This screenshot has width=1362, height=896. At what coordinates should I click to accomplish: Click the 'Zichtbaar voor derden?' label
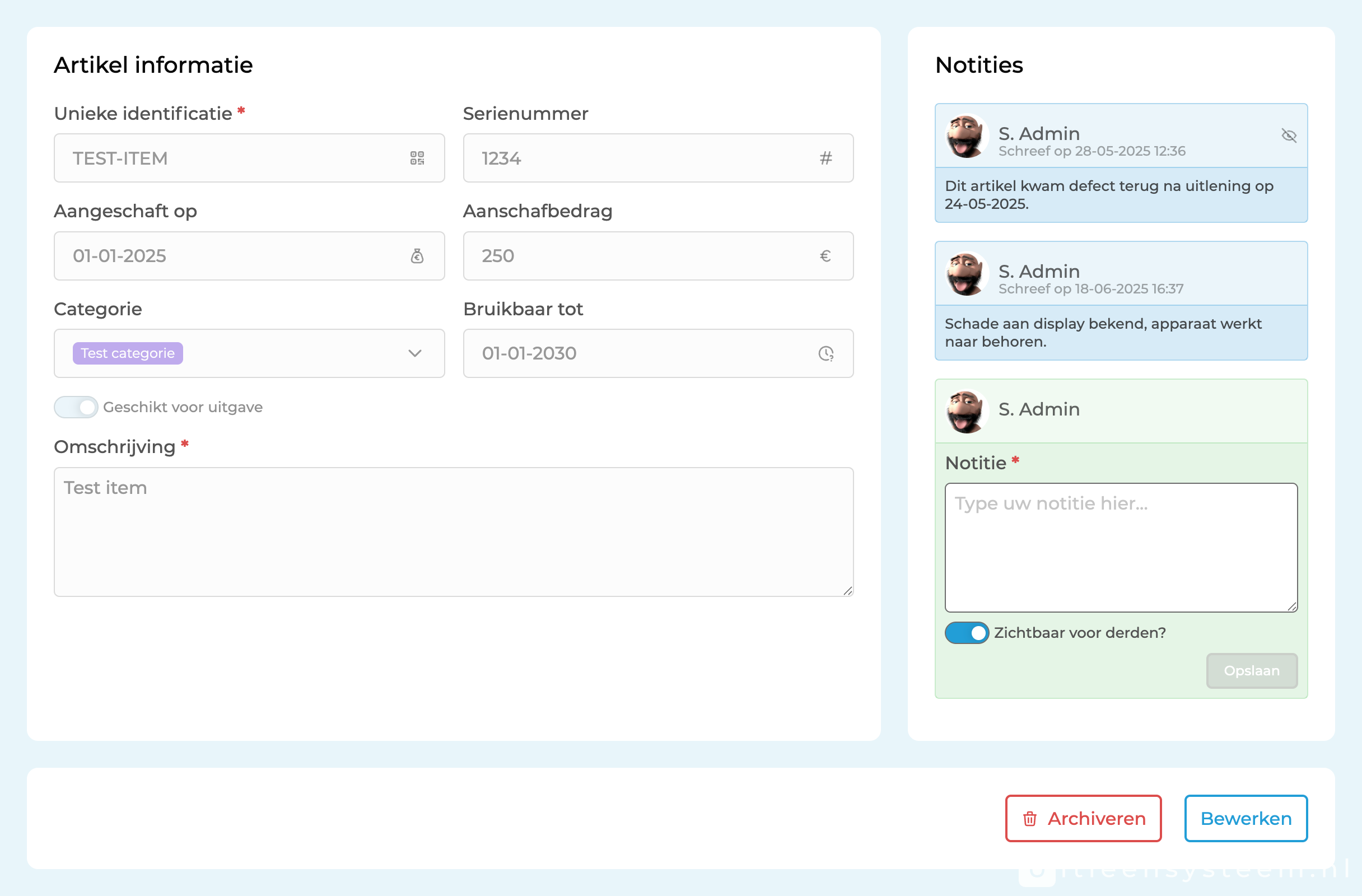(x=1080, y=633)
